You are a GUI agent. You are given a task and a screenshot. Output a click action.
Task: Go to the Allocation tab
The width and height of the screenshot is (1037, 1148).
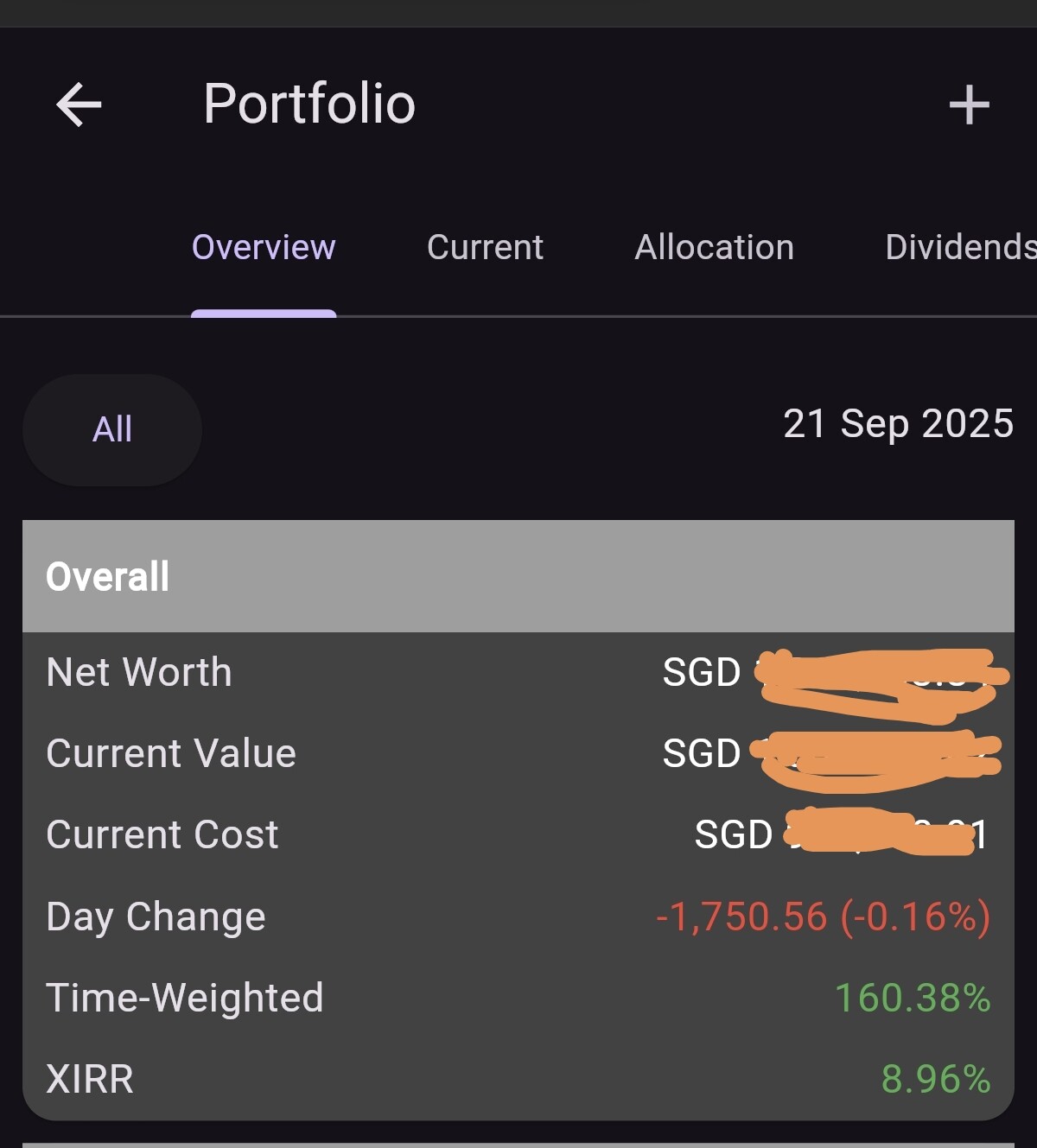tap(714, 248)
